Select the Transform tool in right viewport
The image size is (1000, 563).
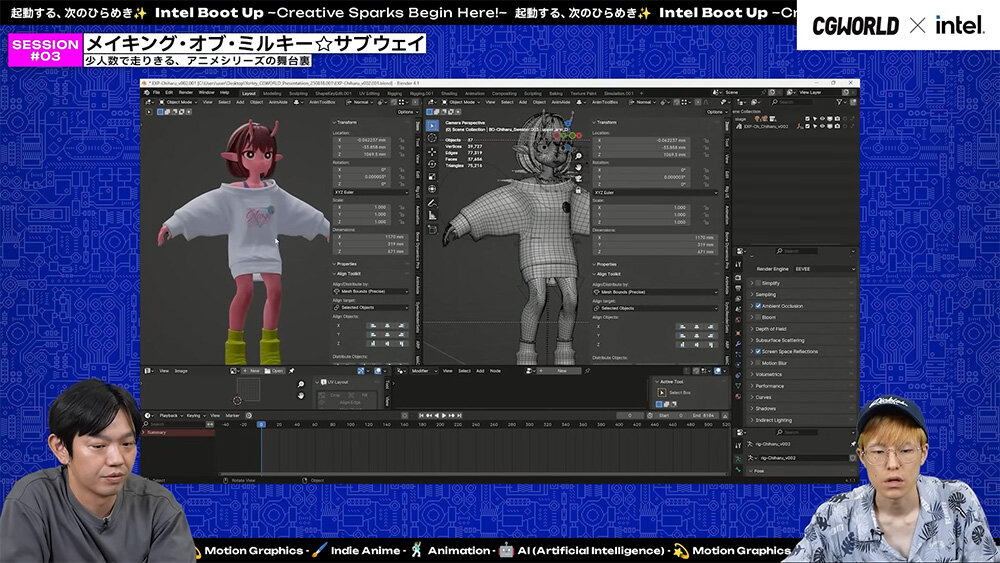(432, 189)
